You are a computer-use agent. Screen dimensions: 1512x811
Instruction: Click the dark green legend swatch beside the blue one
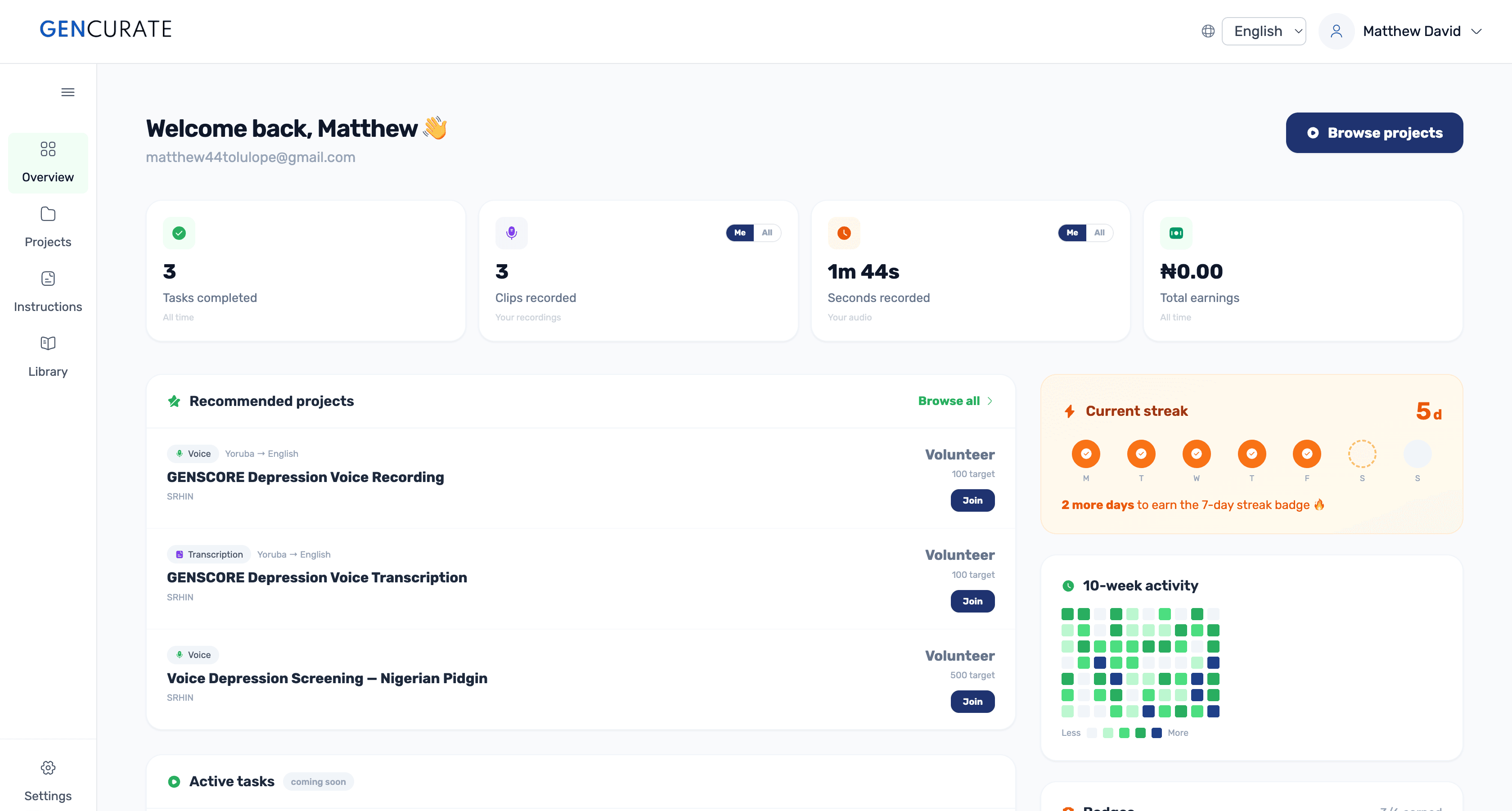[x=1140, y=733]
